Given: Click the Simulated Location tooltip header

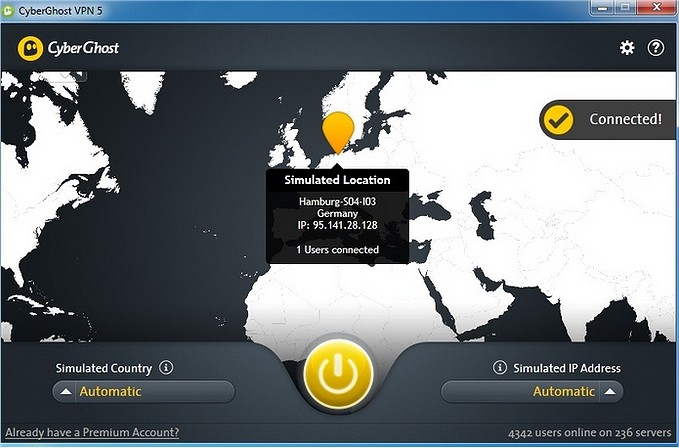Looking at the screenshot, I should pyautogui.click(x=337, y=180).
